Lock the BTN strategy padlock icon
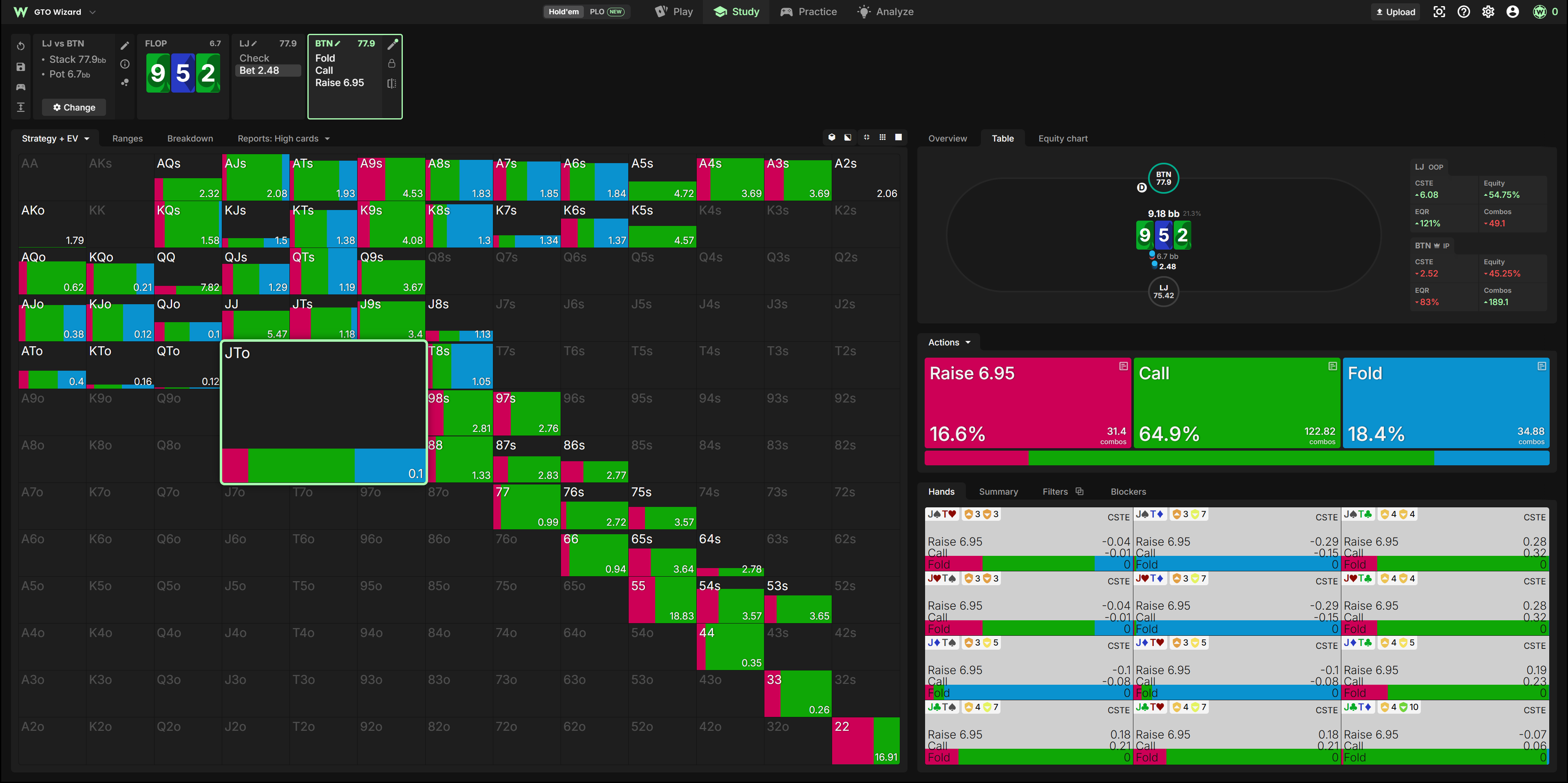The width and height of the screenshot is (1568, 783). [392, 63]
